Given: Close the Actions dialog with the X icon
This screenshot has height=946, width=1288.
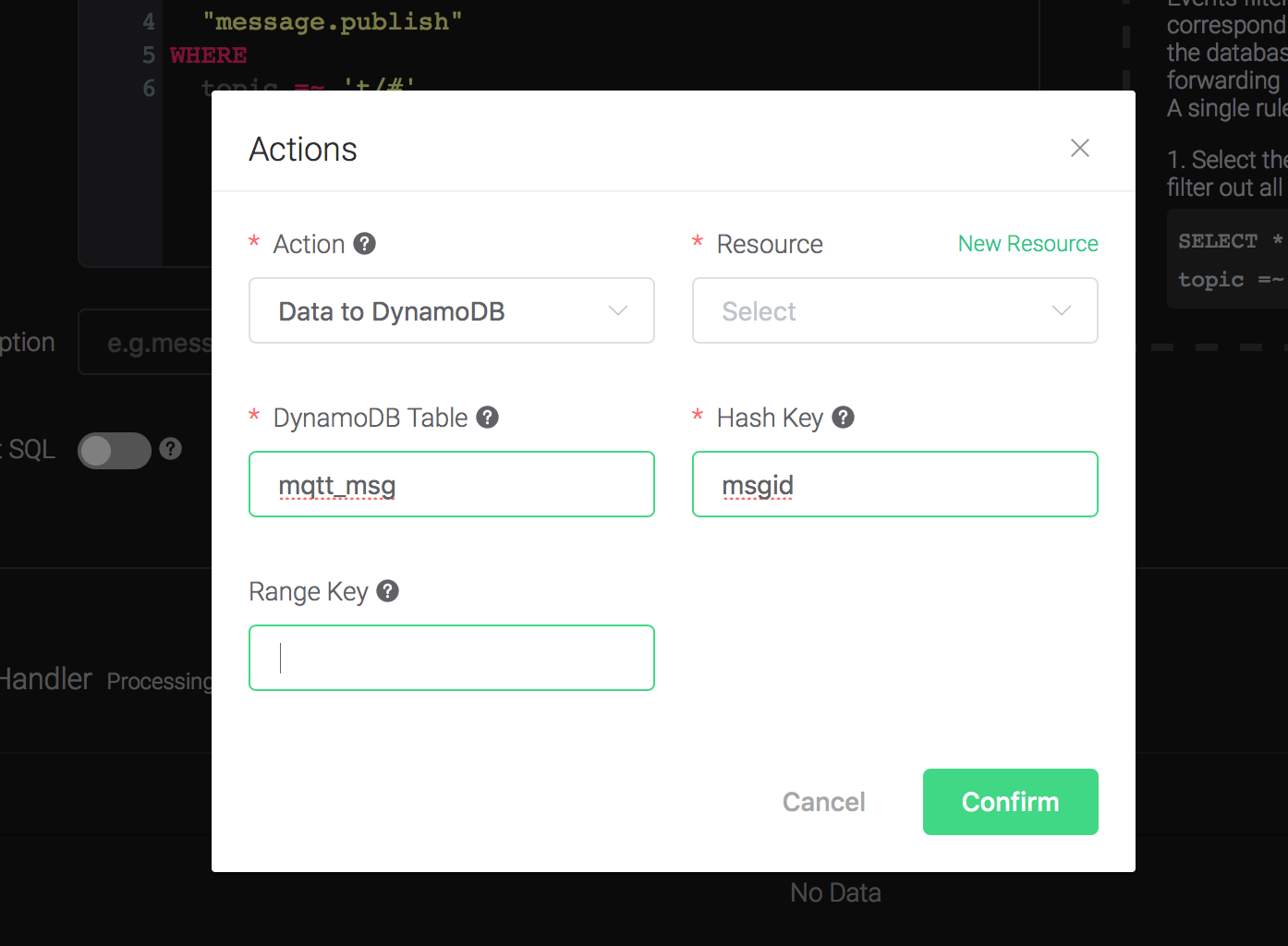Looking at the screenshot, I should 1079,148.
